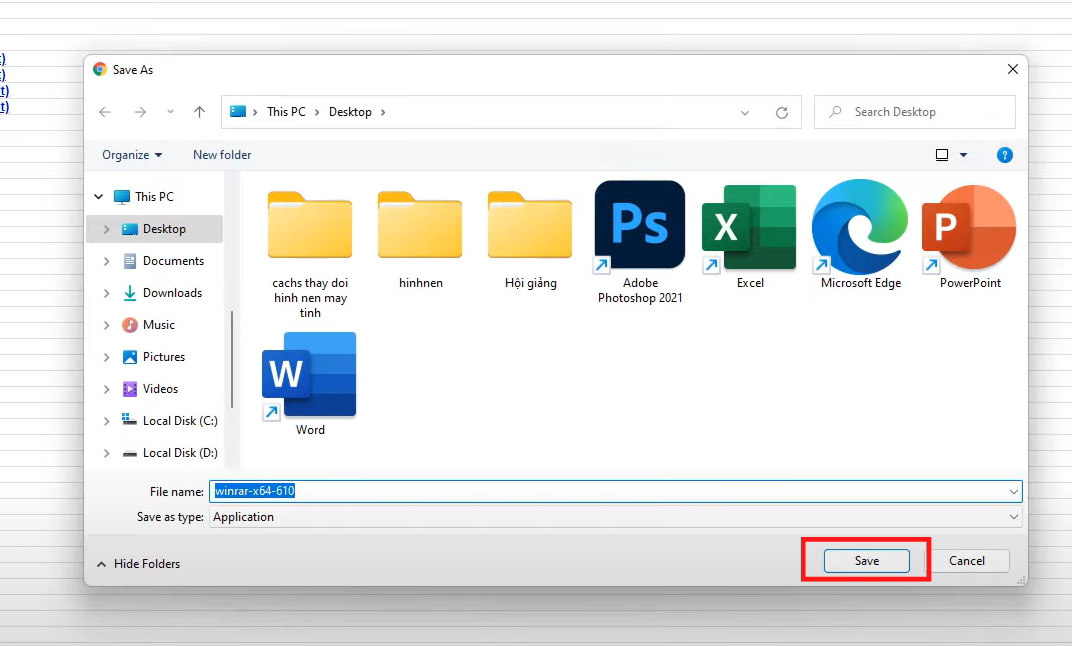Click the Back navigation arrow

click(x=105, y=112)
